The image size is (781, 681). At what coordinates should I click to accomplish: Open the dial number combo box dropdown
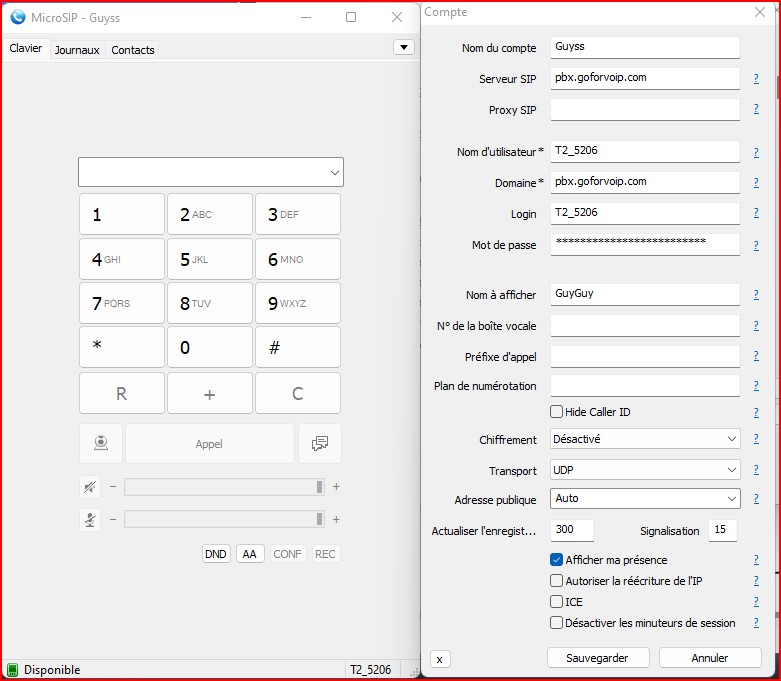[x=335, y=172]
